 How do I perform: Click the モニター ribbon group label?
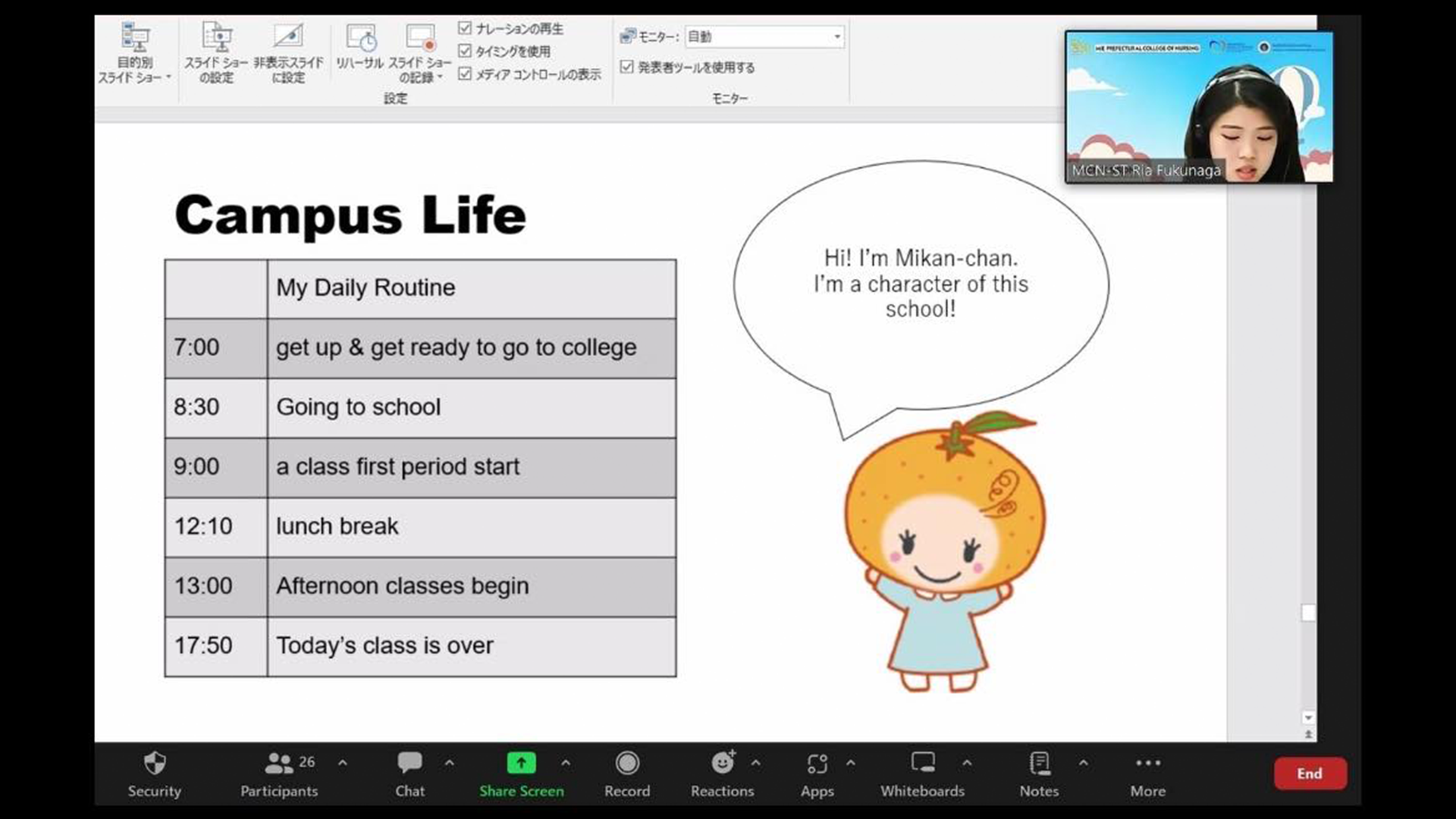[x=730, y=99]
